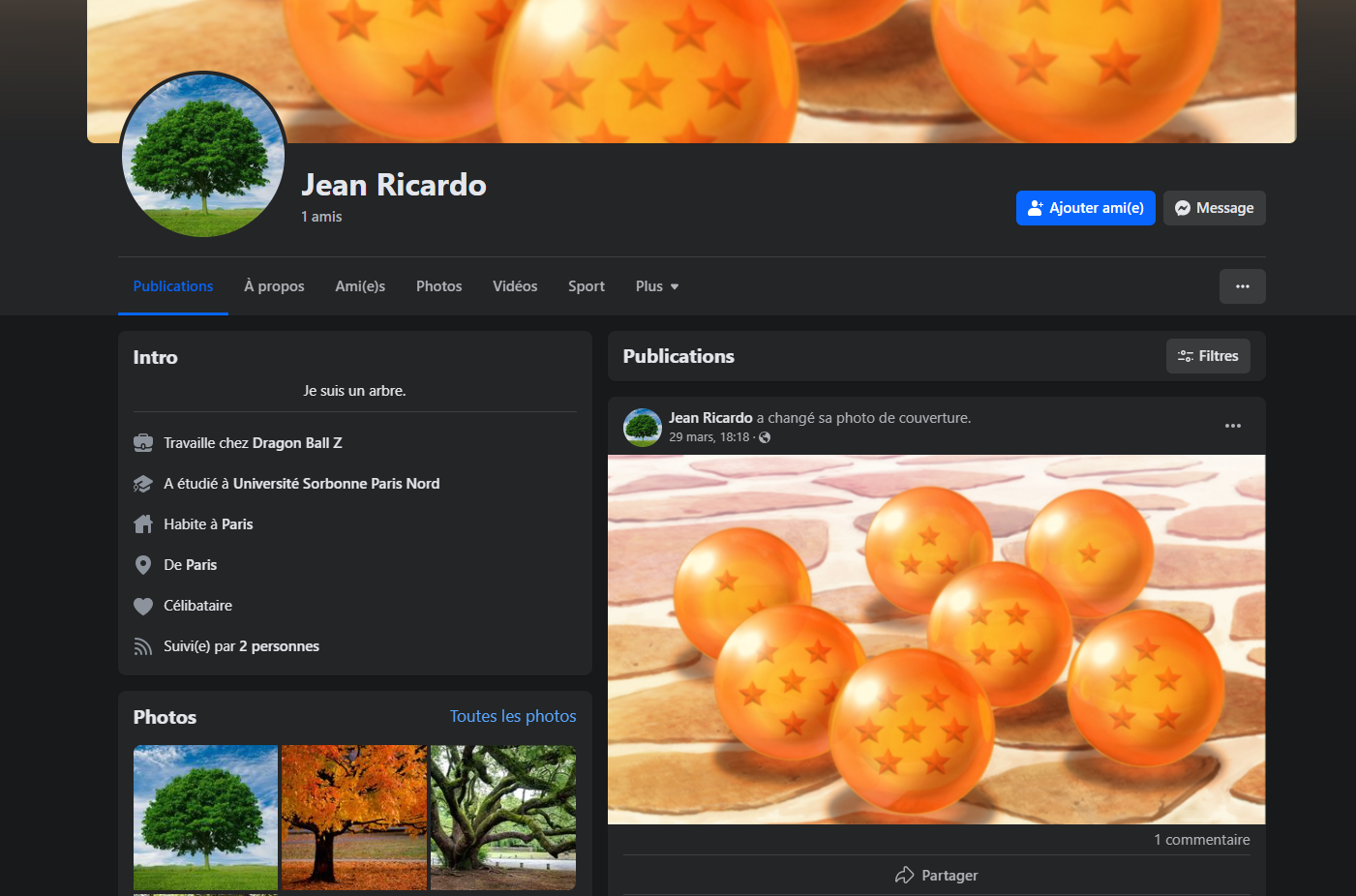Image resolution: width=1356 pixels, height=896 pixels.
Task: Switch to the À propos tab
Action: (x=274, y=286)
